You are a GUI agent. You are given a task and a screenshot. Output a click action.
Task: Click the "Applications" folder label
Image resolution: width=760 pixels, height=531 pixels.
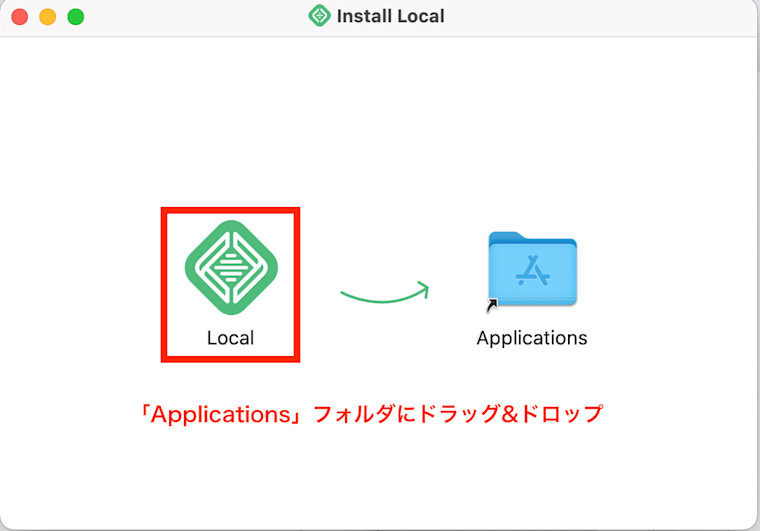pyautogui.click(x=532, y=338)
